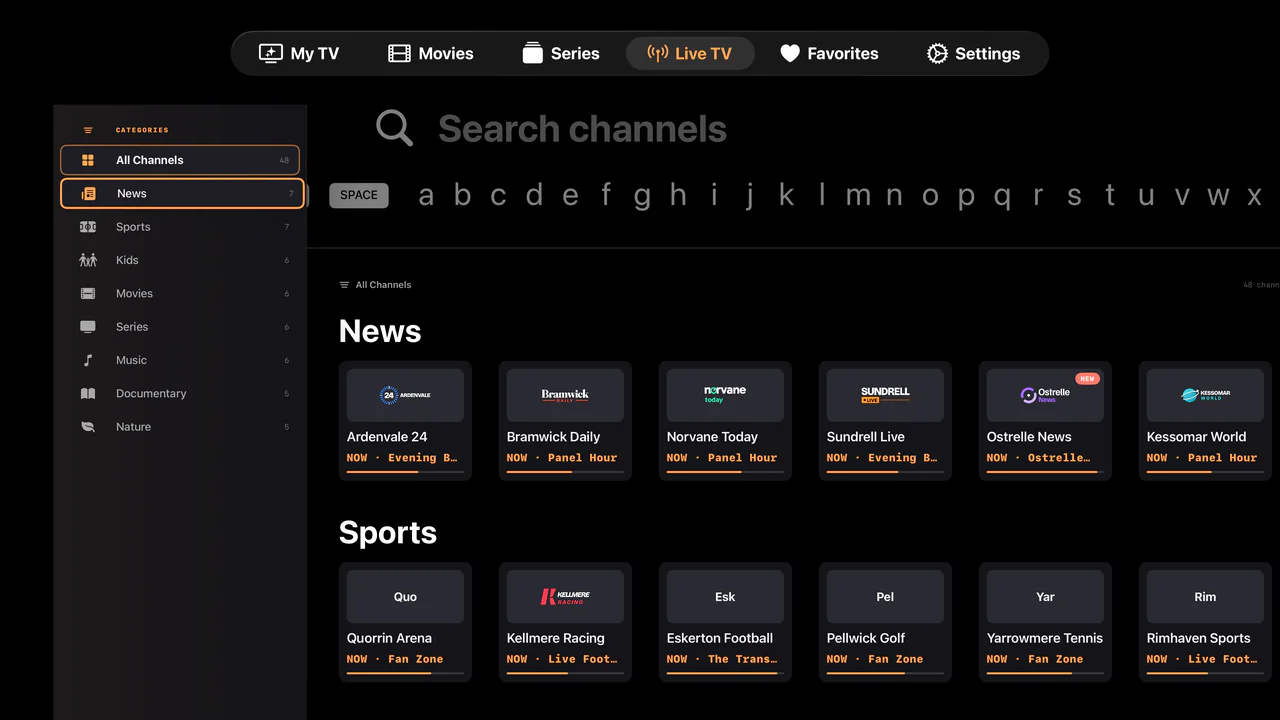Screen dimensions: 1280x720
Task: Open the Ostrelle News channel logo
Action: [1045, 394]
